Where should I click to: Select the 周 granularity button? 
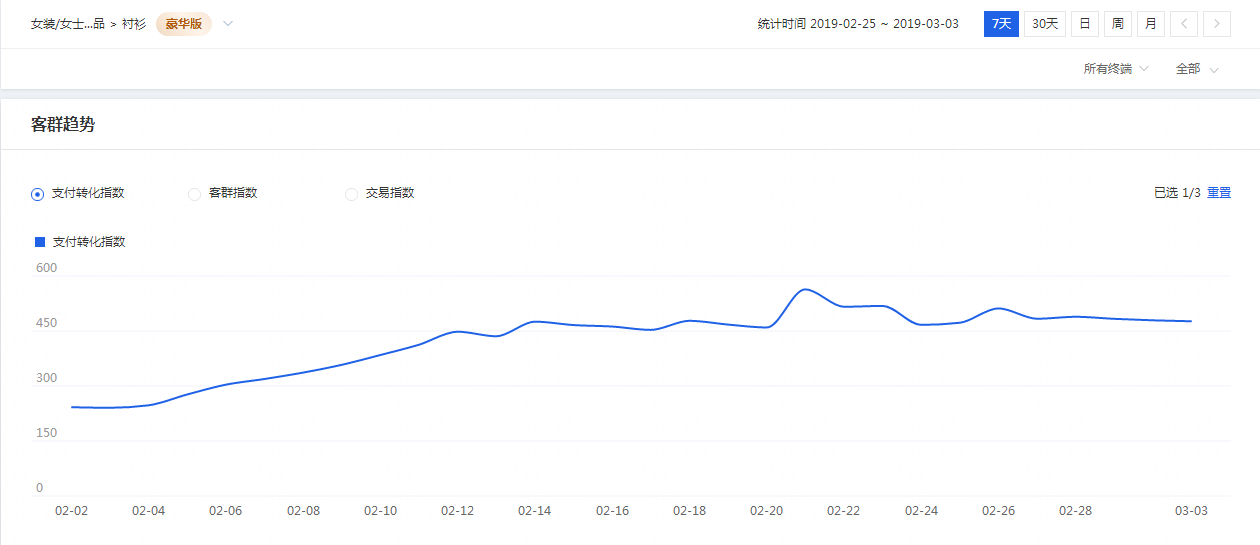pos(1118,24)
